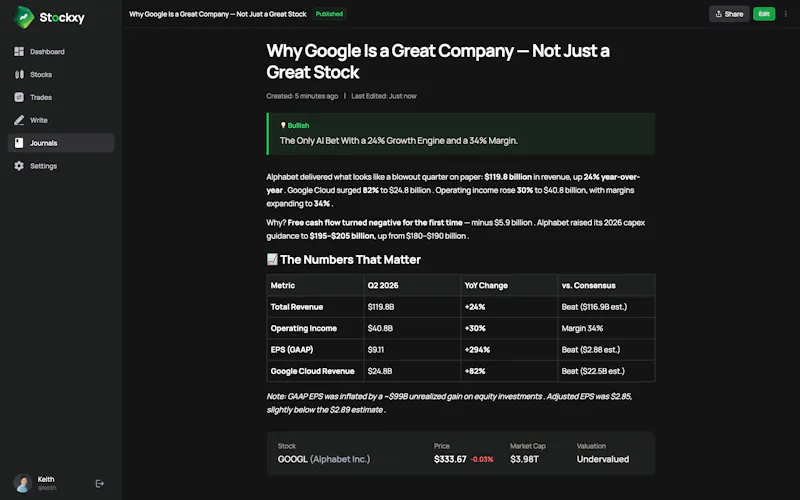Click 'Created: 5 minutes ago' text
800x500 pixels.
tap(302, 96)
